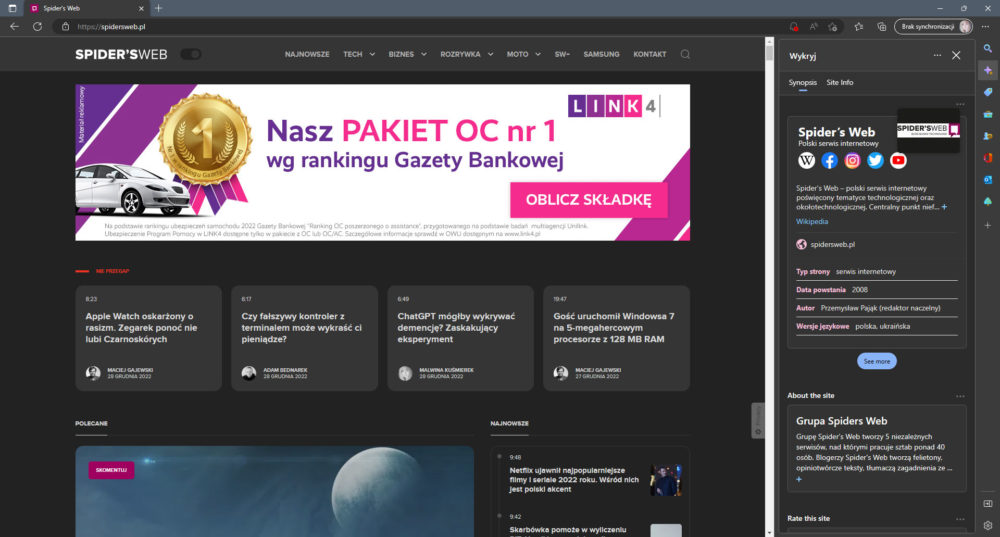
Task: Open sidebar settings gear icon
Action: (987, 526)
